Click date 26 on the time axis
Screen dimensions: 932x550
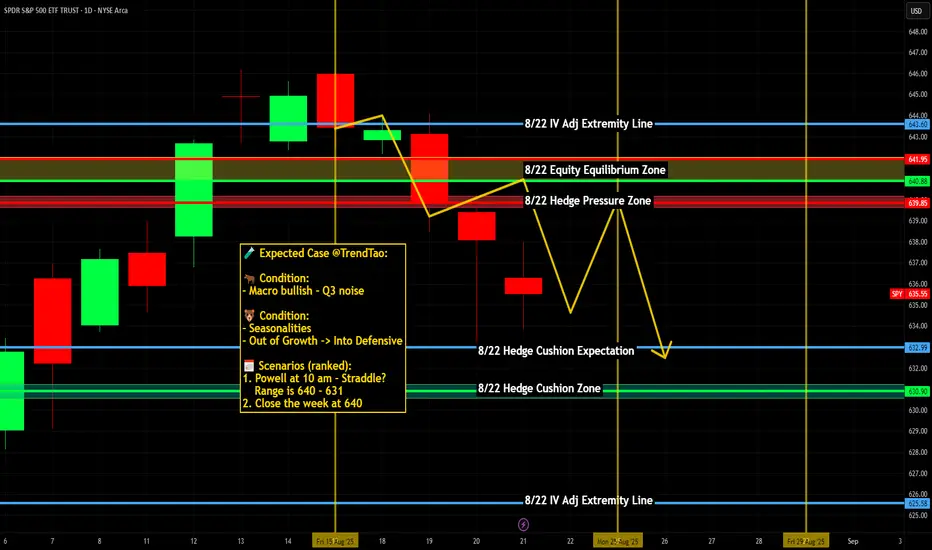point(665,541)
